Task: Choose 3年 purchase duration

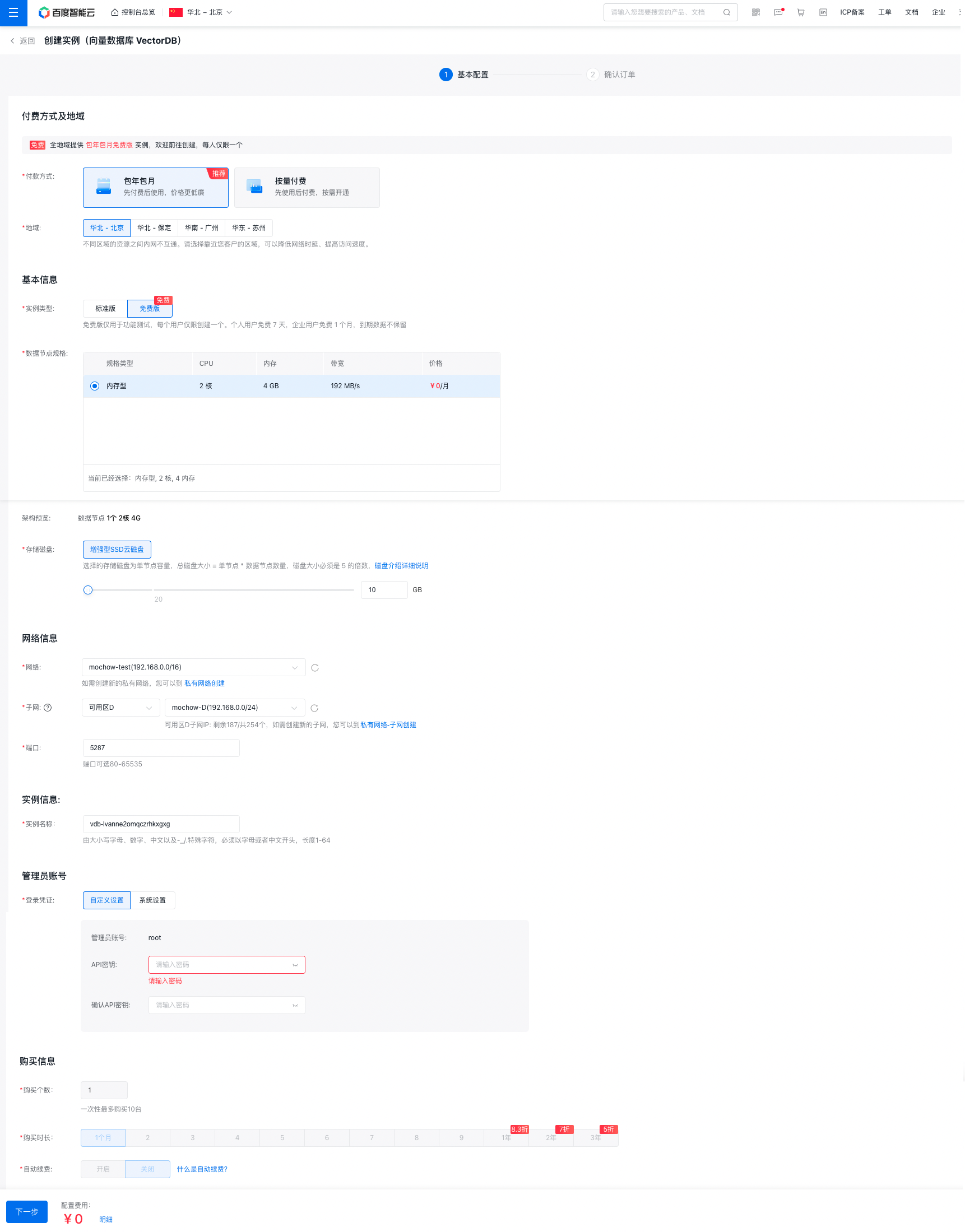Action: pos(596,1138)
